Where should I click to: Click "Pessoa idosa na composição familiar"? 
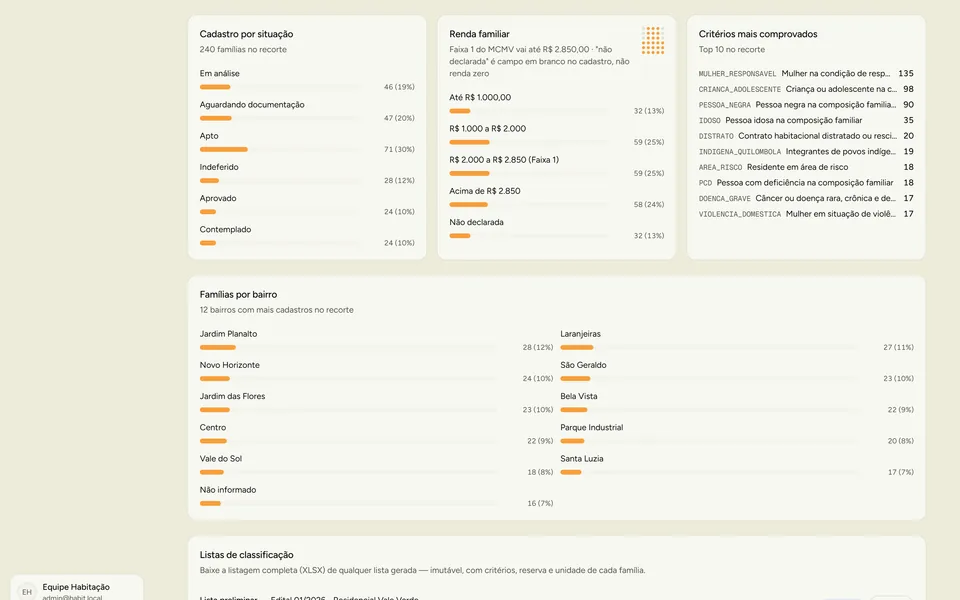(x=793, y=121)
